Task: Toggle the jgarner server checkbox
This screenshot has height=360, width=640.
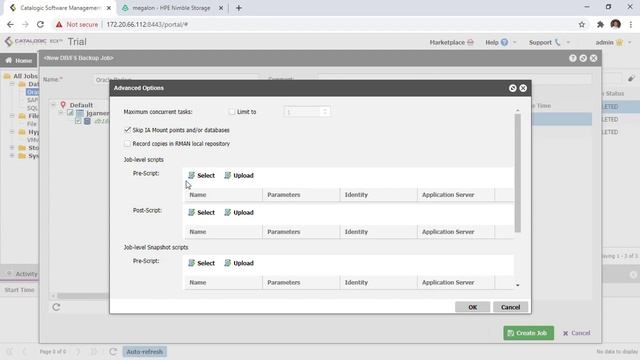Action: pyautogui.click(x=70, y=113)
